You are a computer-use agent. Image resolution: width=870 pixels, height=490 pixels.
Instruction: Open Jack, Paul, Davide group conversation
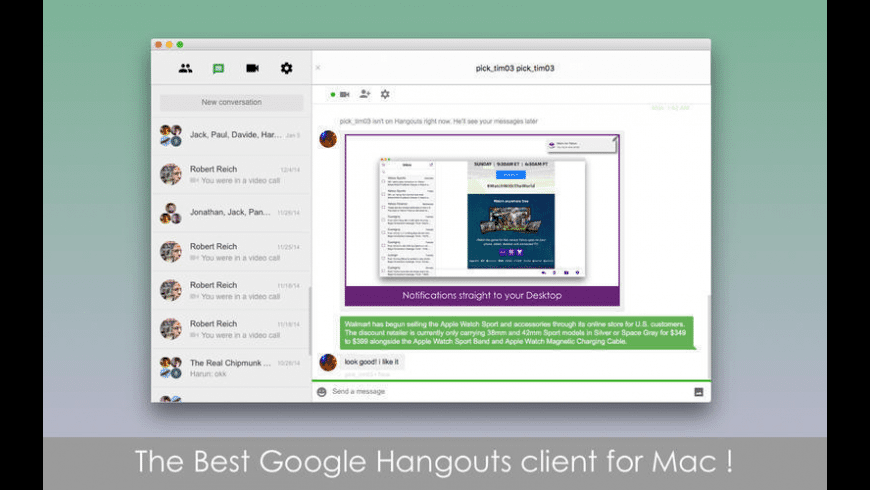pos(231,135)
